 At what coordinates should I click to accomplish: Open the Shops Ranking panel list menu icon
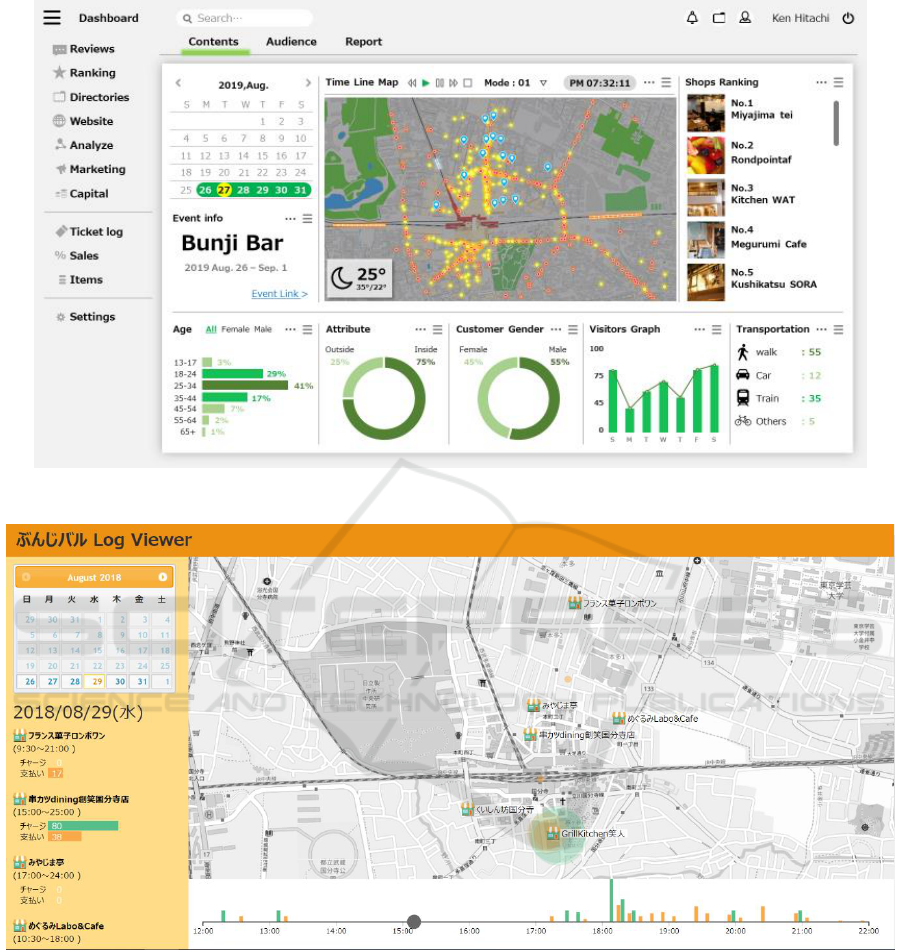click(x=838, y=83)
